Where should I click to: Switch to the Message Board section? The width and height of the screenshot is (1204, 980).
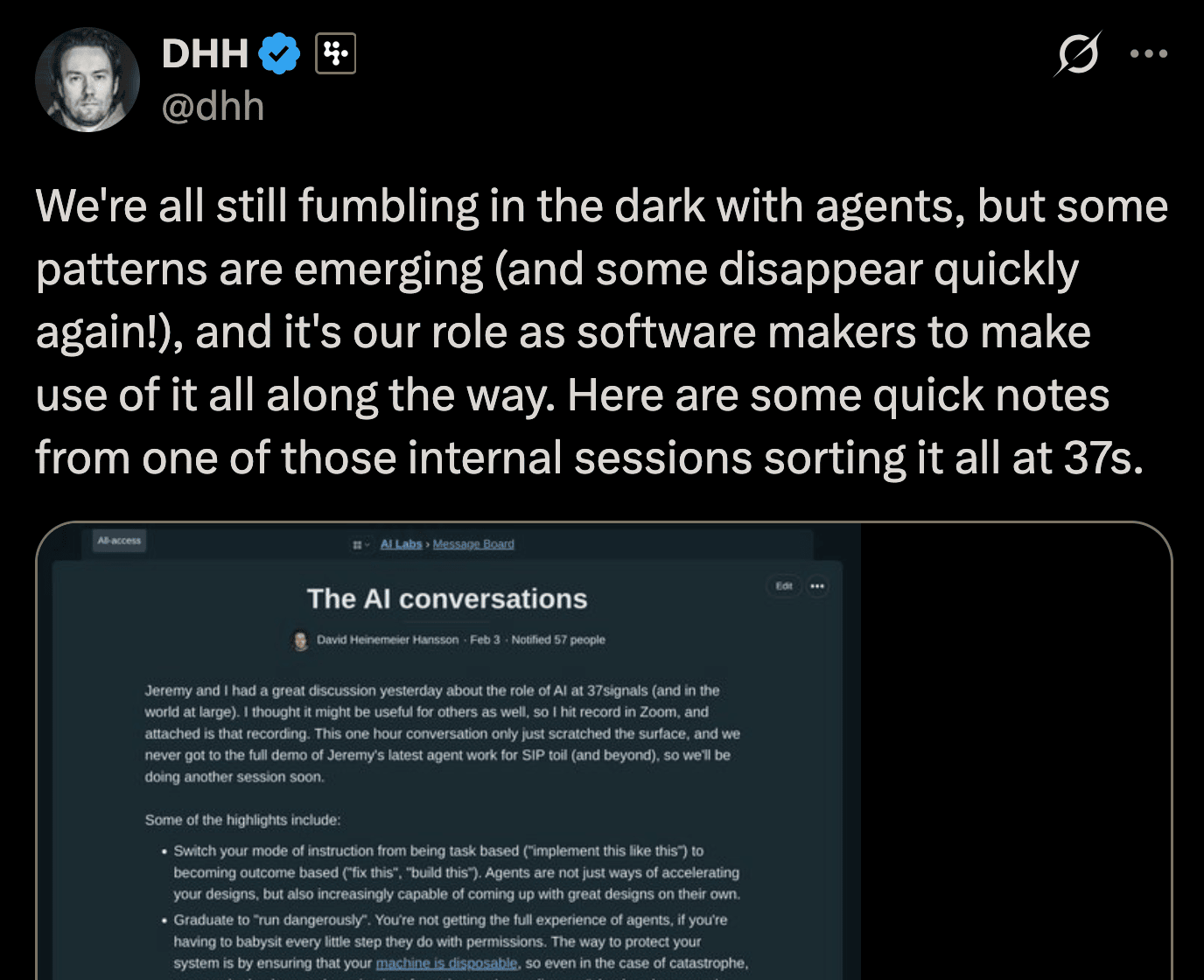coord(472,543)
